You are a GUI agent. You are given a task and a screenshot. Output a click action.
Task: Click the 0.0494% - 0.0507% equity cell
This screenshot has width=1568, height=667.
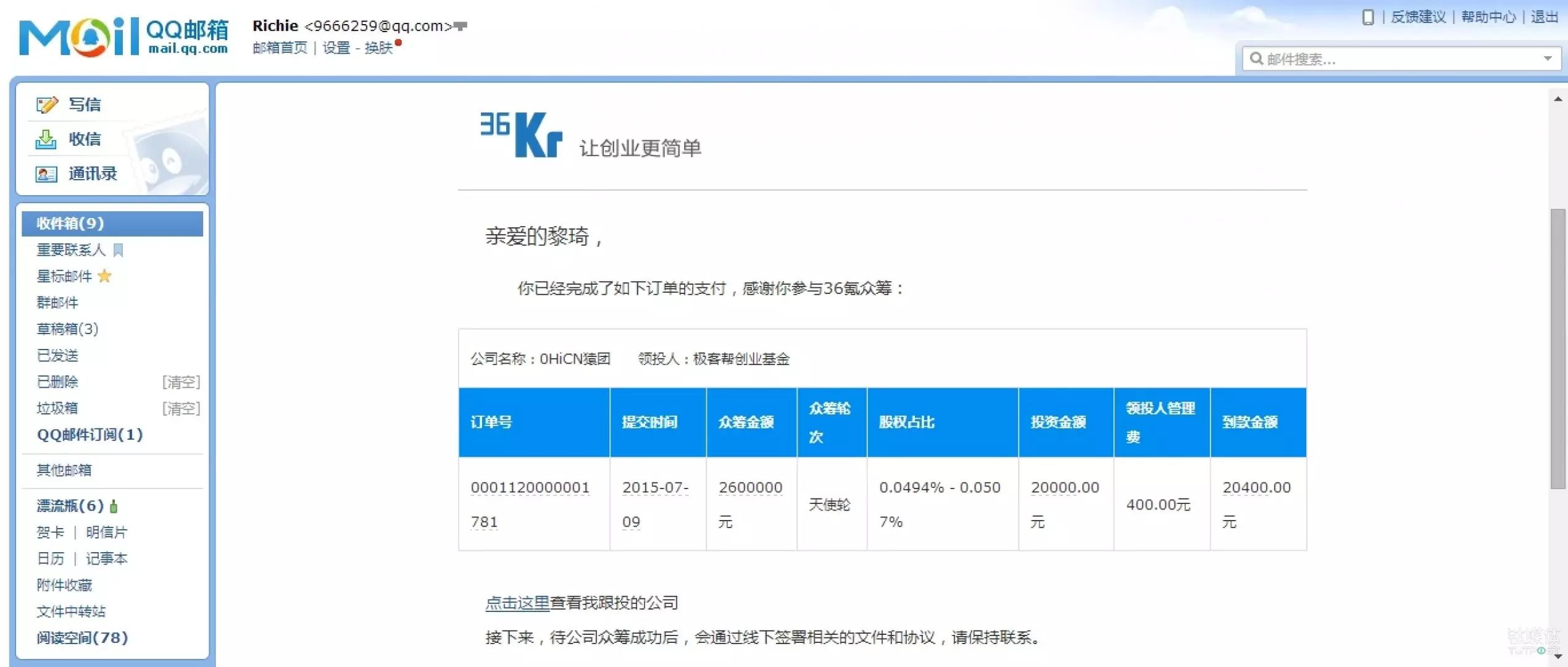[943, 505]
